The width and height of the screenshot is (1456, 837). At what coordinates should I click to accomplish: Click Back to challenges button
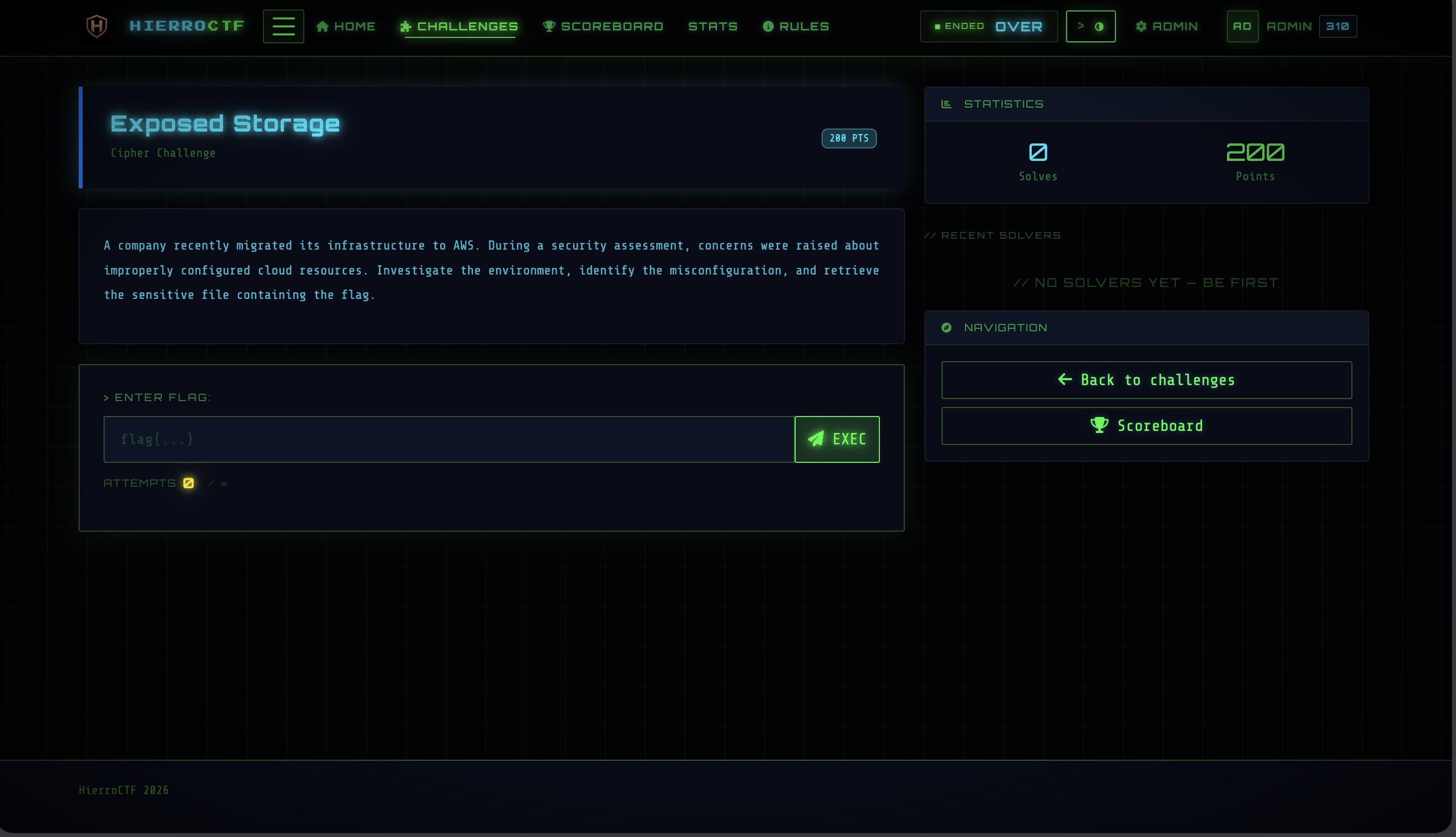1146,380
